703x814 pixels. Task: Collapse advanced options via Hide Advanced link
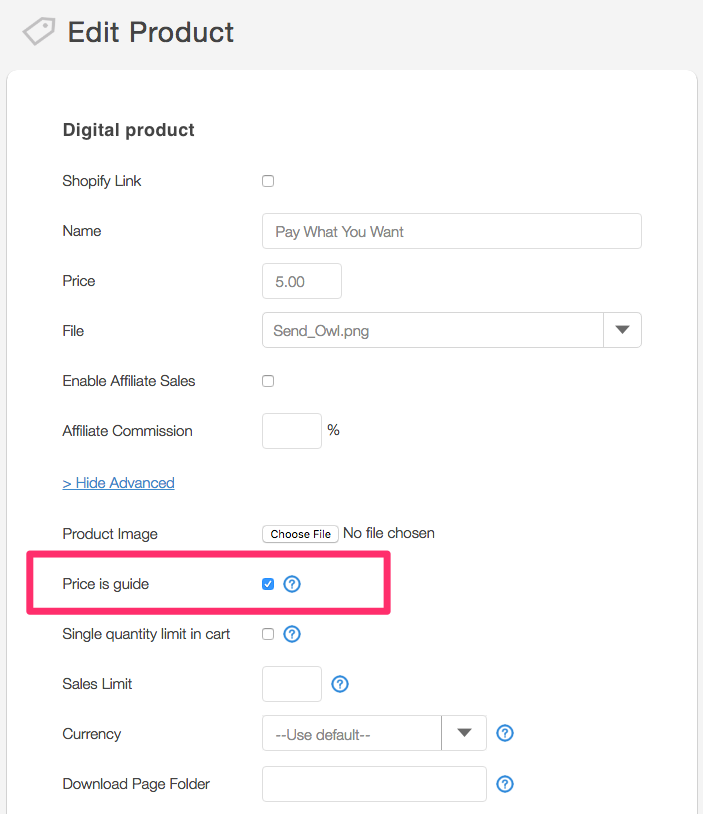pos(118,483)
